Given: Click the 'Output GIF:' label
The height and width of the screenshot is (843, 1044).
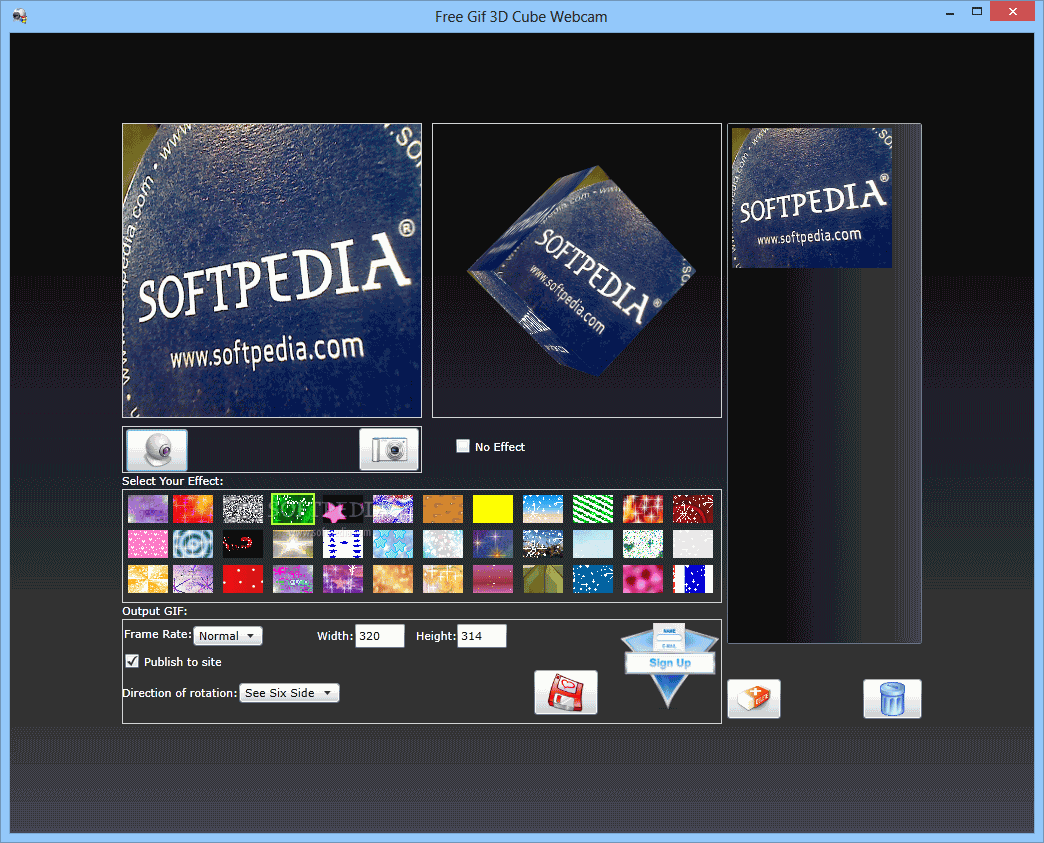Looking at the screenshot, I should pos(154,611).
